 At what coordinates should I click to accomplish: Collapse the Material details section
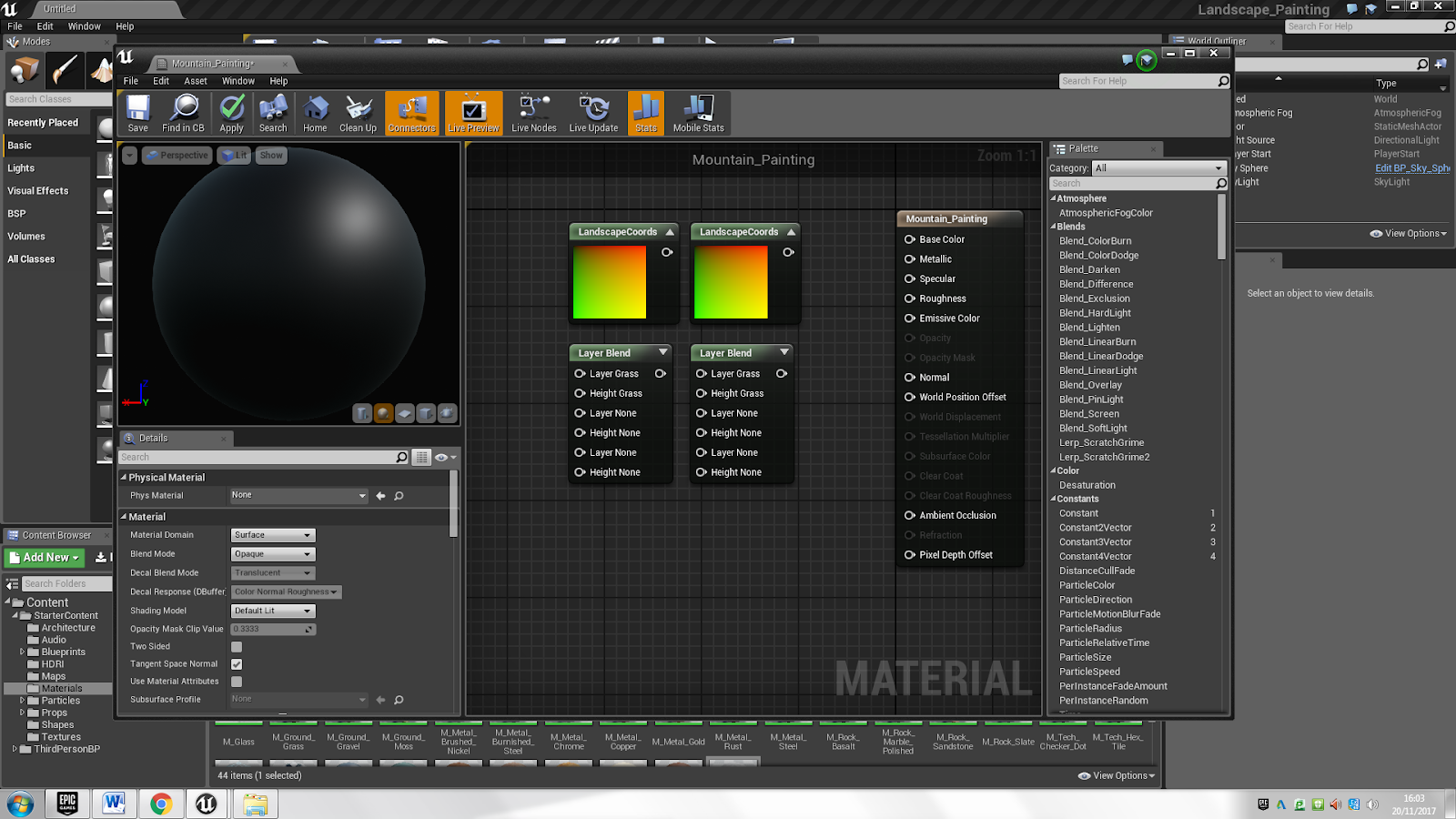point(124,516)
